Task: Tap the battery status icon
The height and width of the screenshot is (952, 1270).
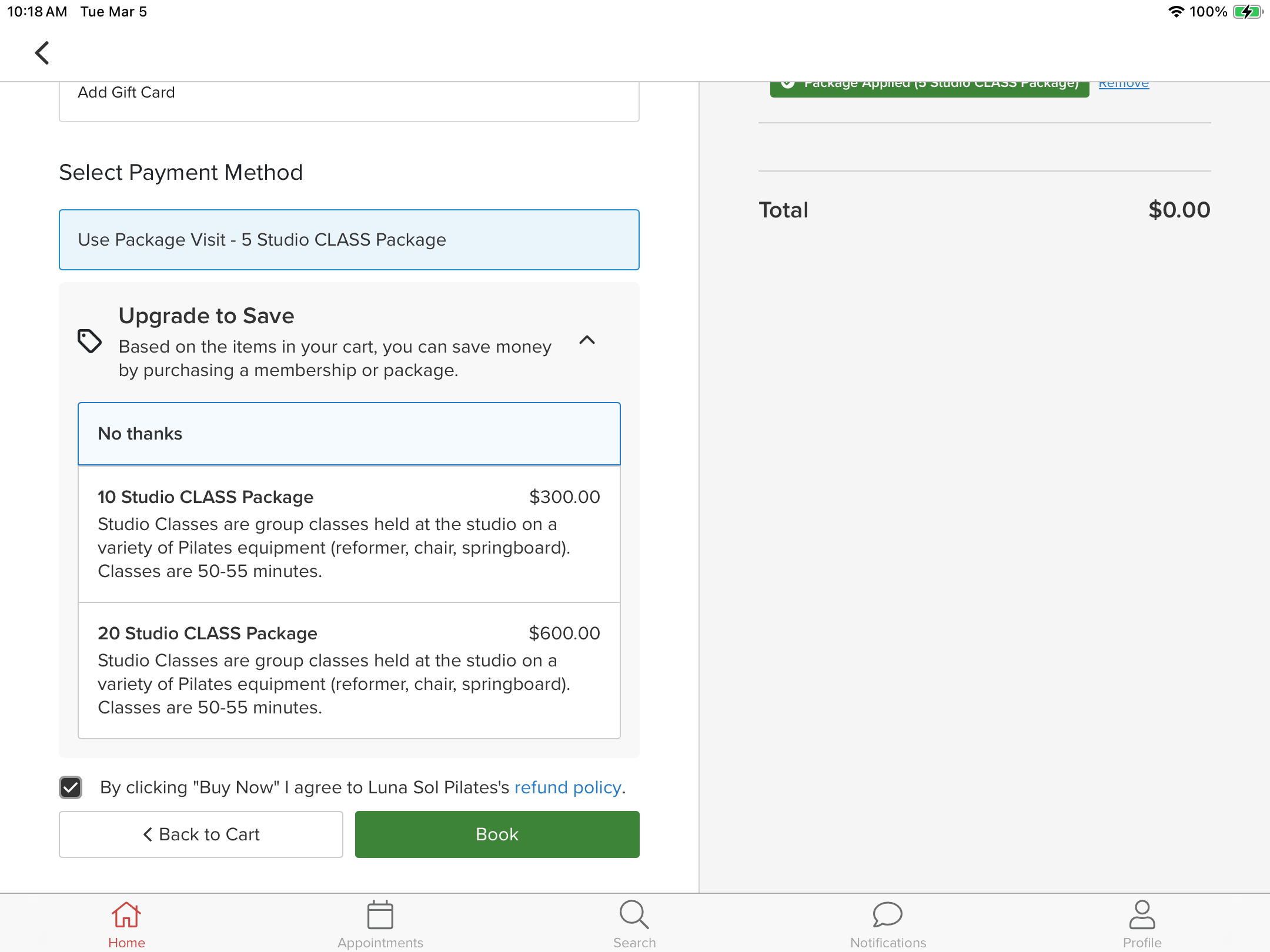Action: click(1248, 12)
